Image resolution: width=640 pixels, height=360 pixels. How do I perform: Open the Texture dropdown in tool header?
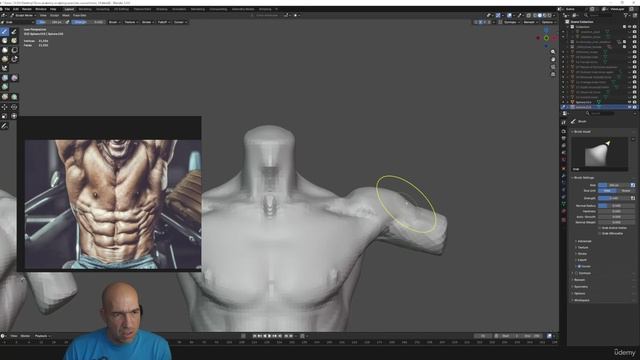click(x=131, y=22)
